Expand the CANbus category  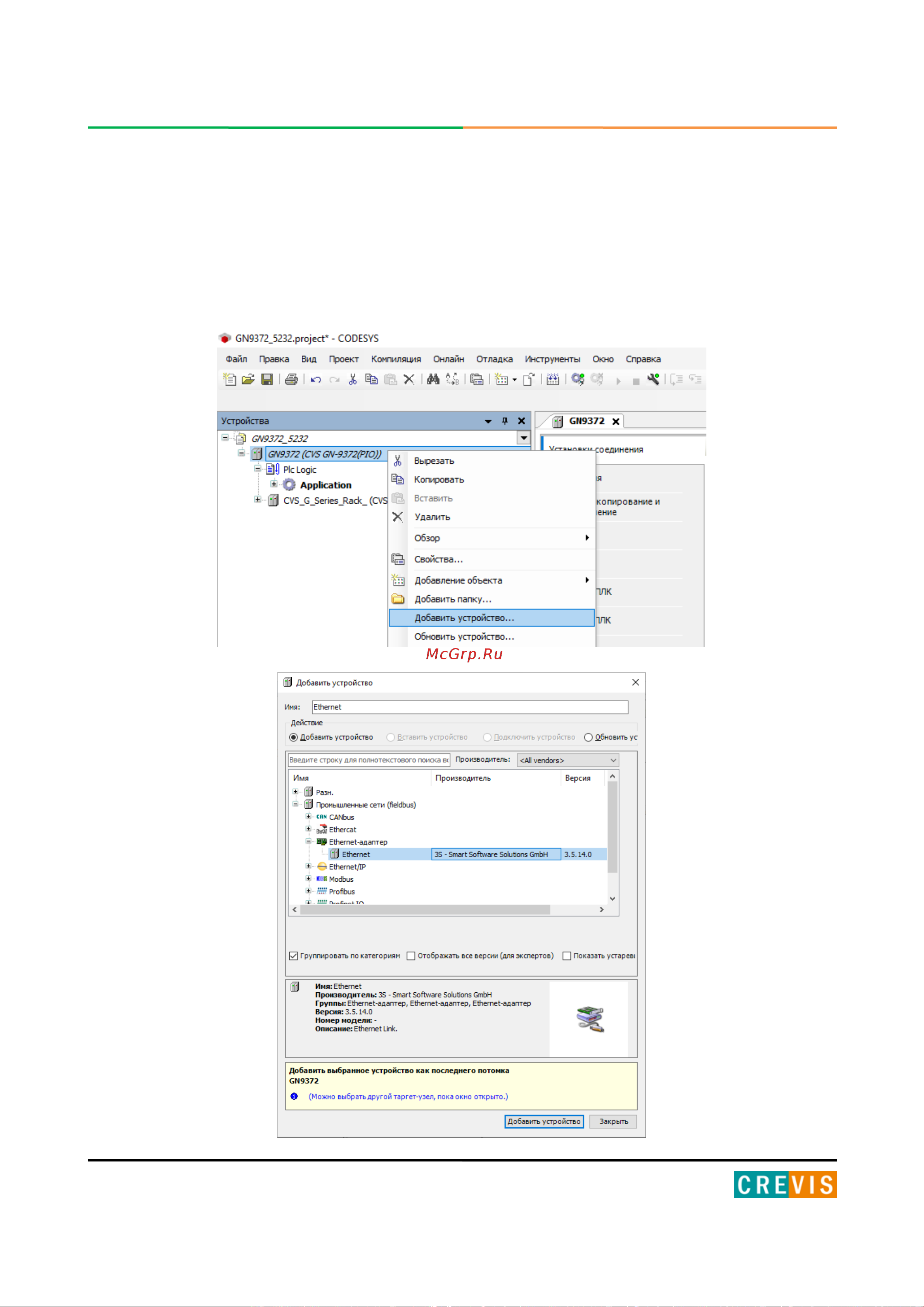(x=308, y=816)
